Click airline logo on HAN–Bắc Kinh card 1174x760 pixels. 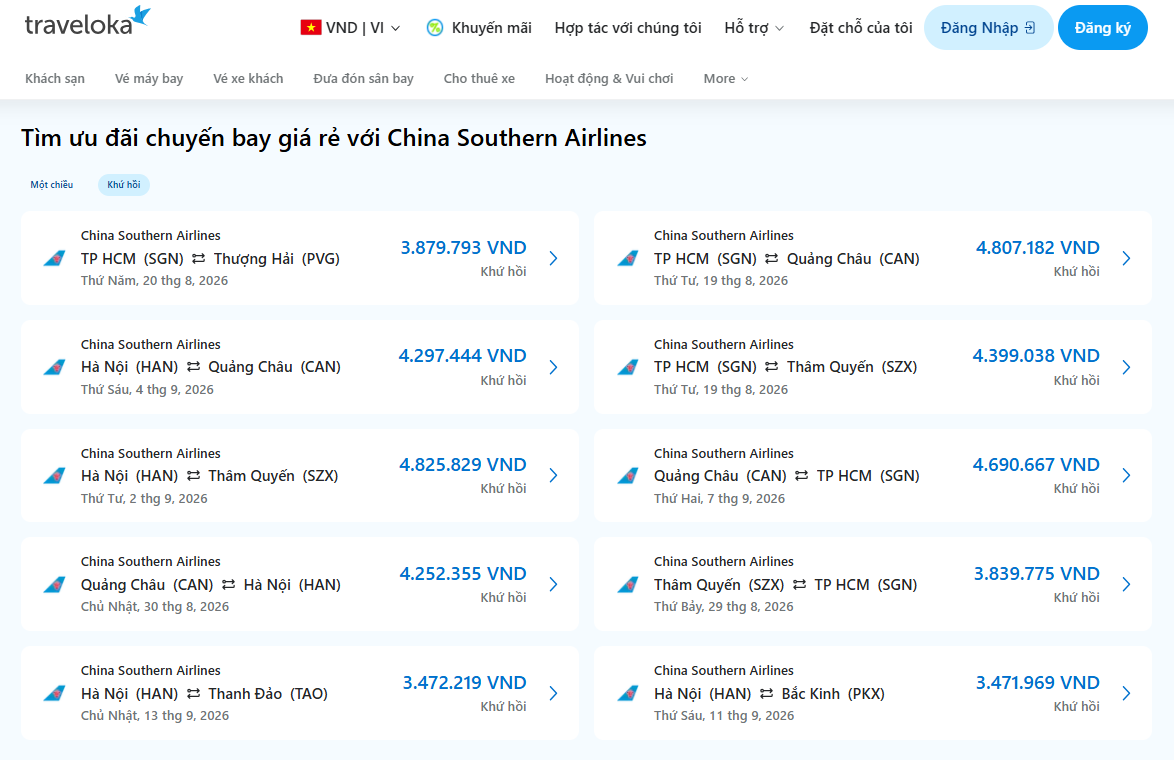627,693
